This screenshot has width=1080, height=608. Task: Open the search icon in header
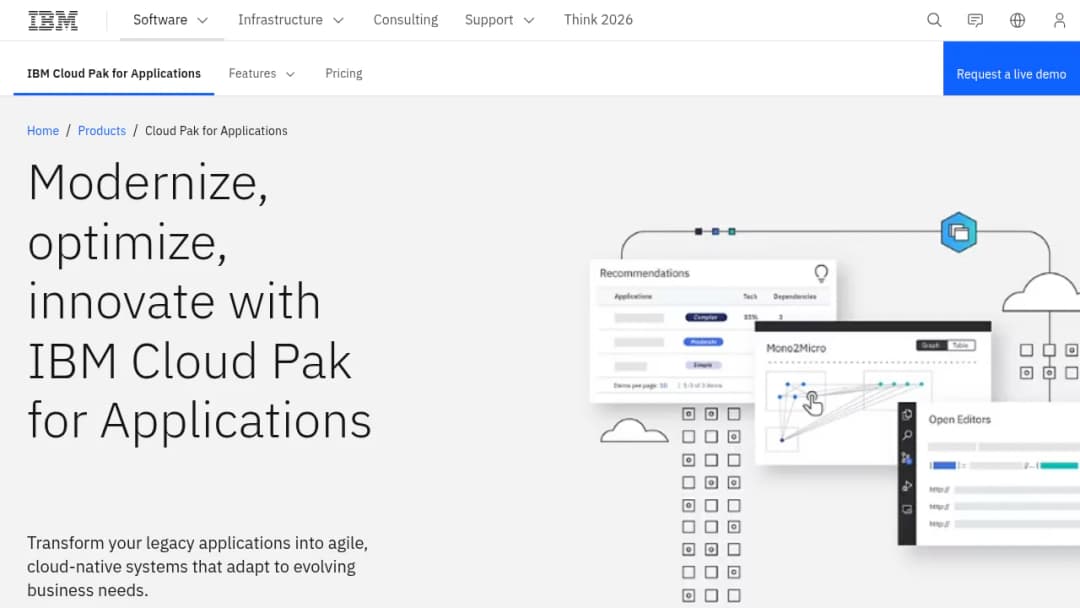click(x=934, y=20)
